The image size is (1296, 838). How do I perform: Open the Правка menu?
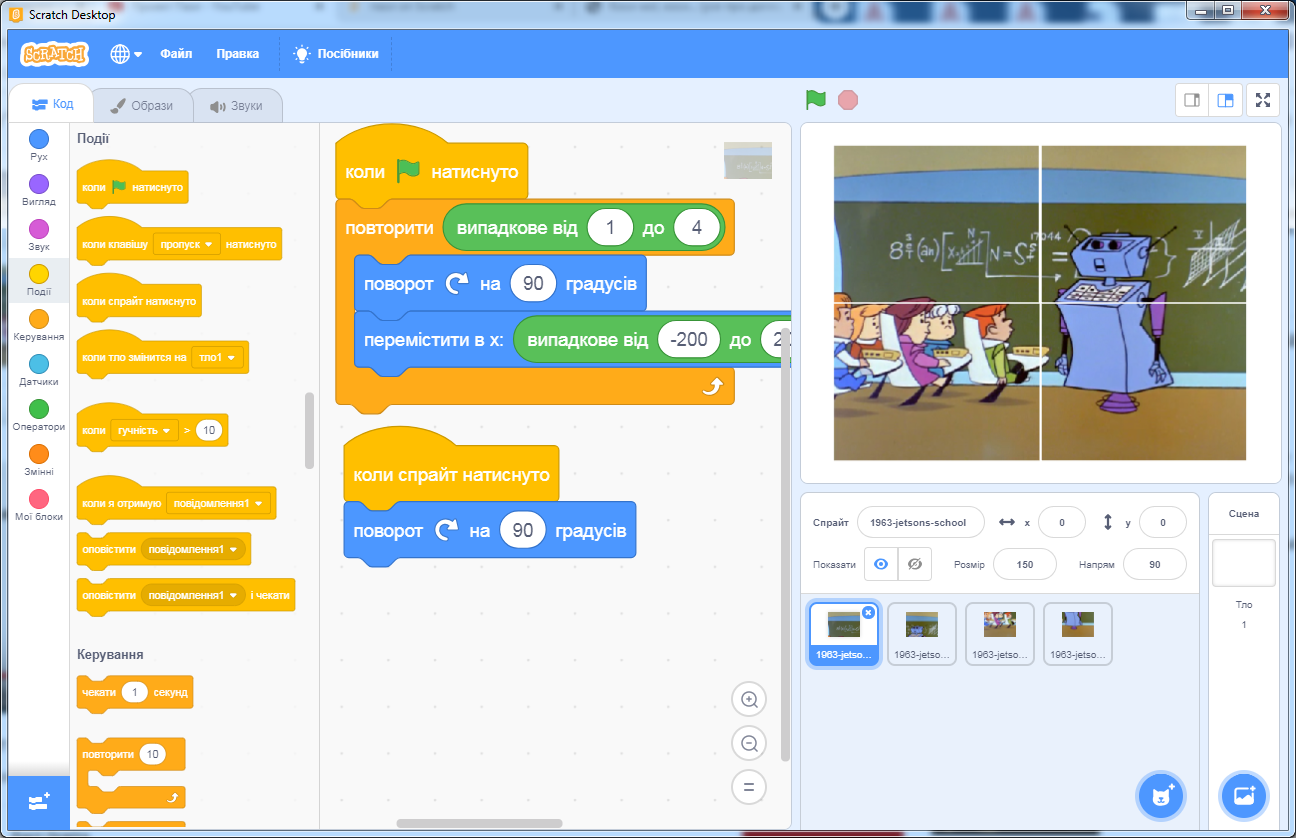pyautogui.click(x=237, y=54)
